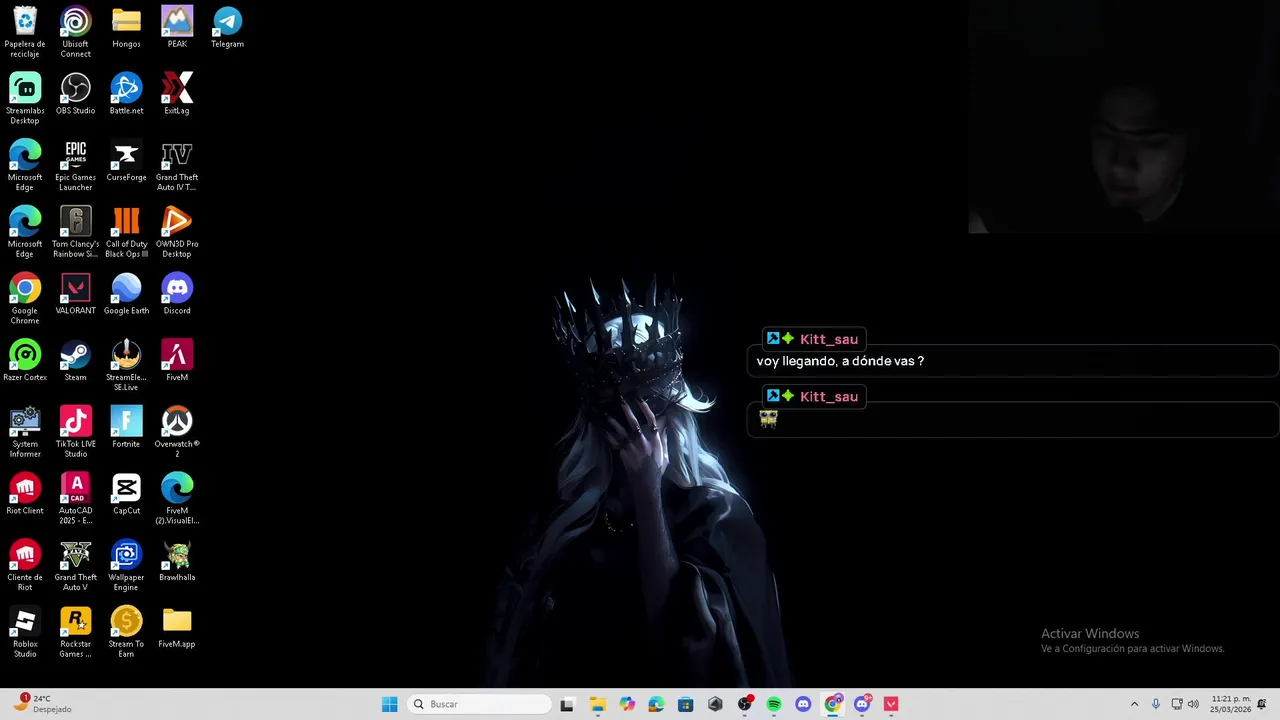Image resolution: width=1280 pixels, height=720 pixels.
Task: Open the Battle.net desktop shortcut
Action: tap(126, 94)
